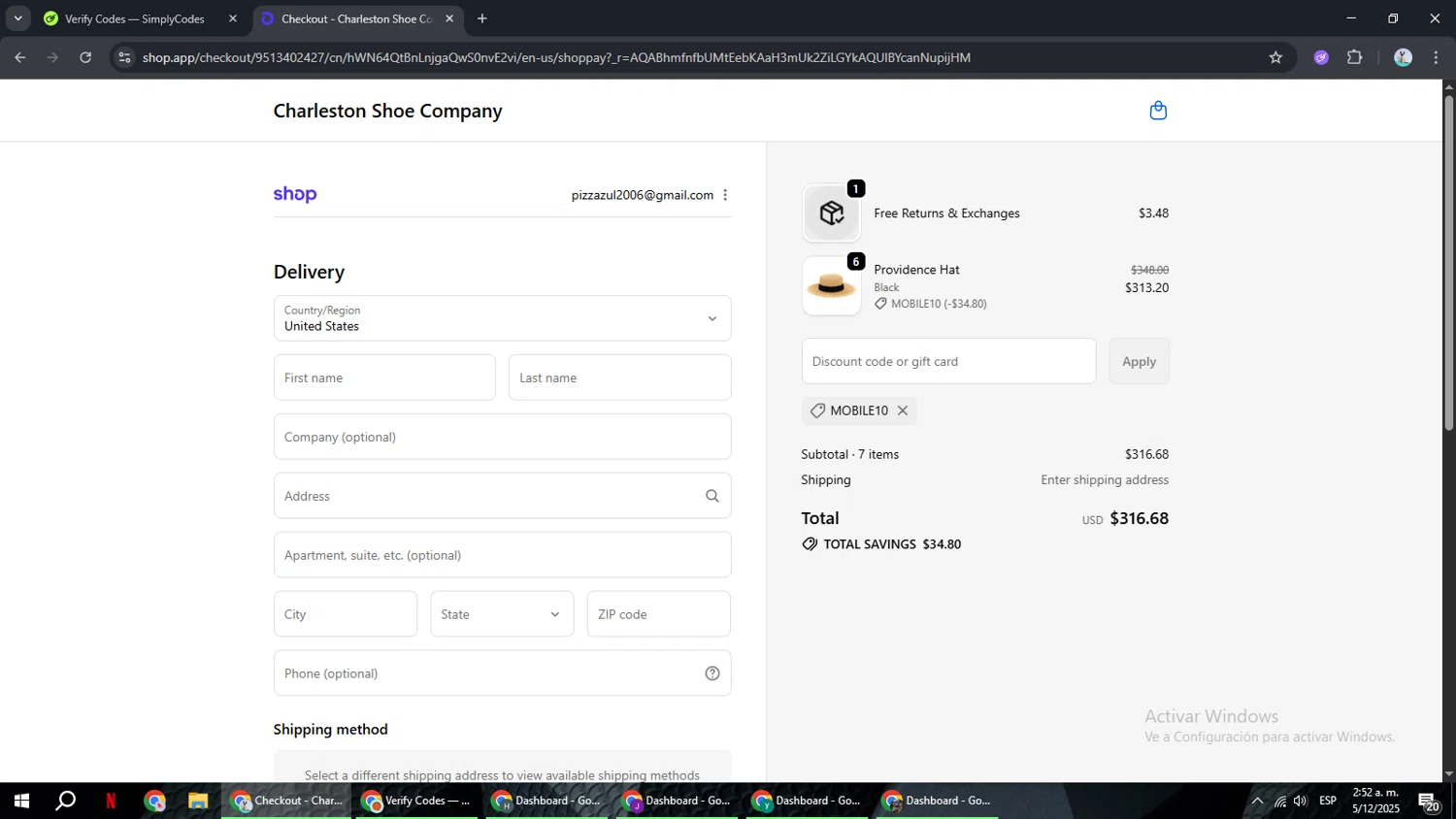Click the pizzazul2006@gmail.com account email

643,195
